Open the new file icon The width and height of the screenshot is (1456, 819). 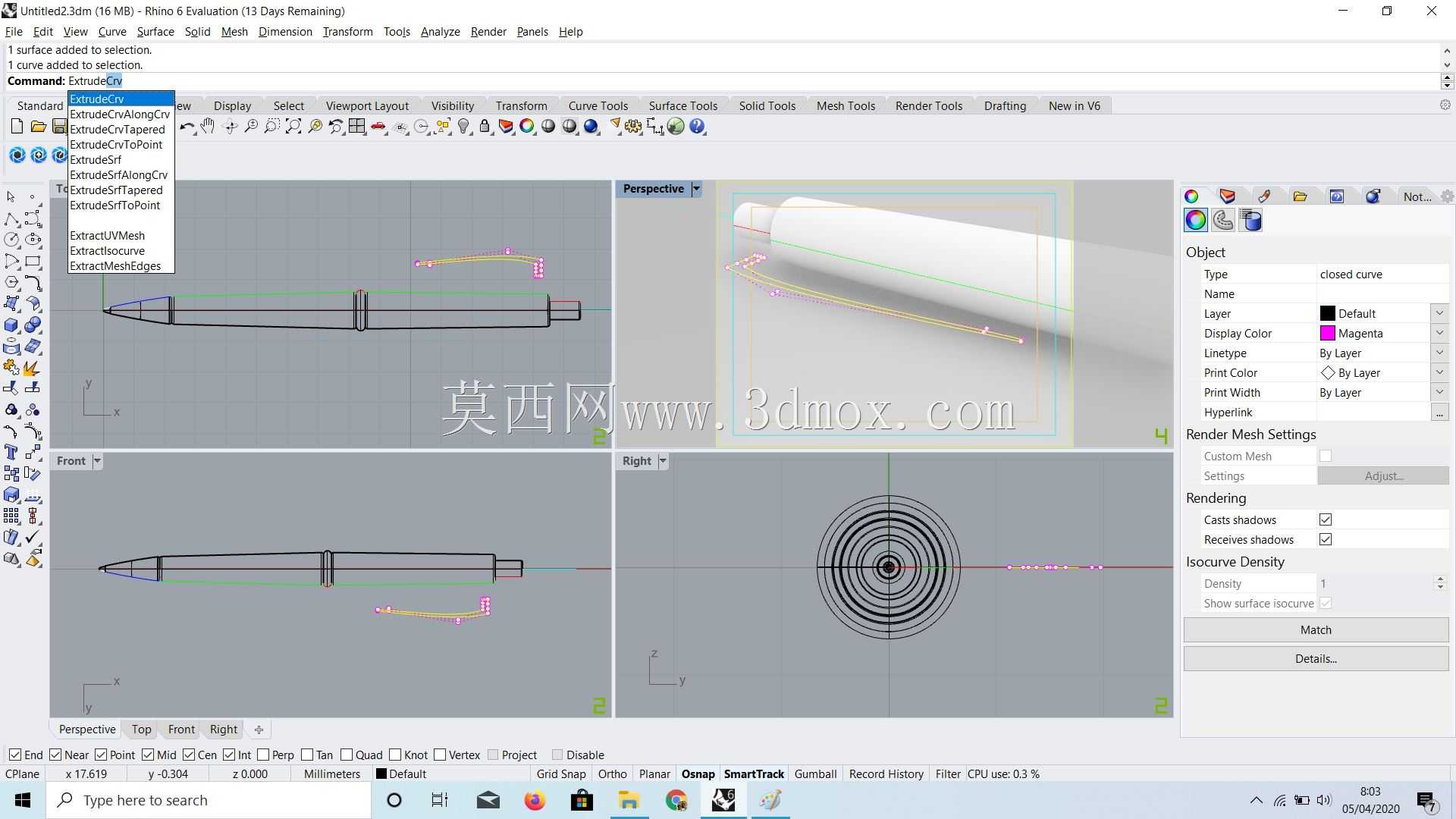tap(17, 127)
